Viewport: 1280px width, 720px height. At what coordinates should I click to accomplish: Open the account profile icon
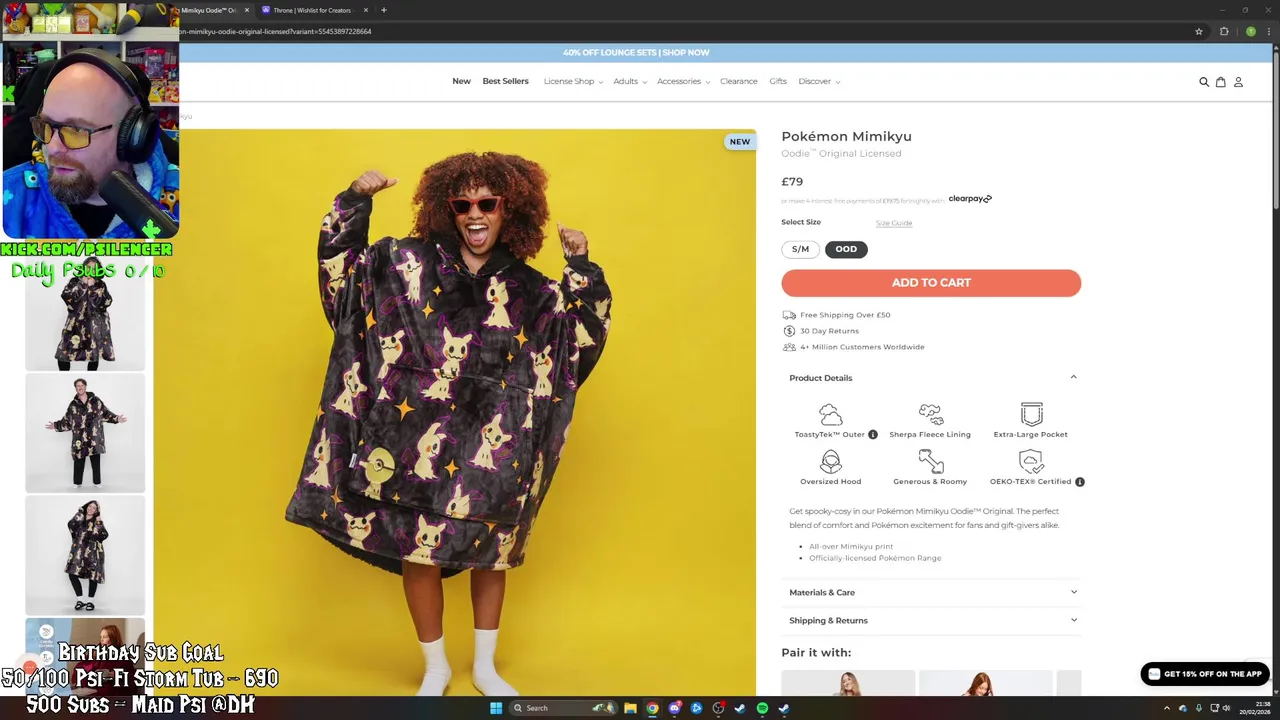point(1238,82)
